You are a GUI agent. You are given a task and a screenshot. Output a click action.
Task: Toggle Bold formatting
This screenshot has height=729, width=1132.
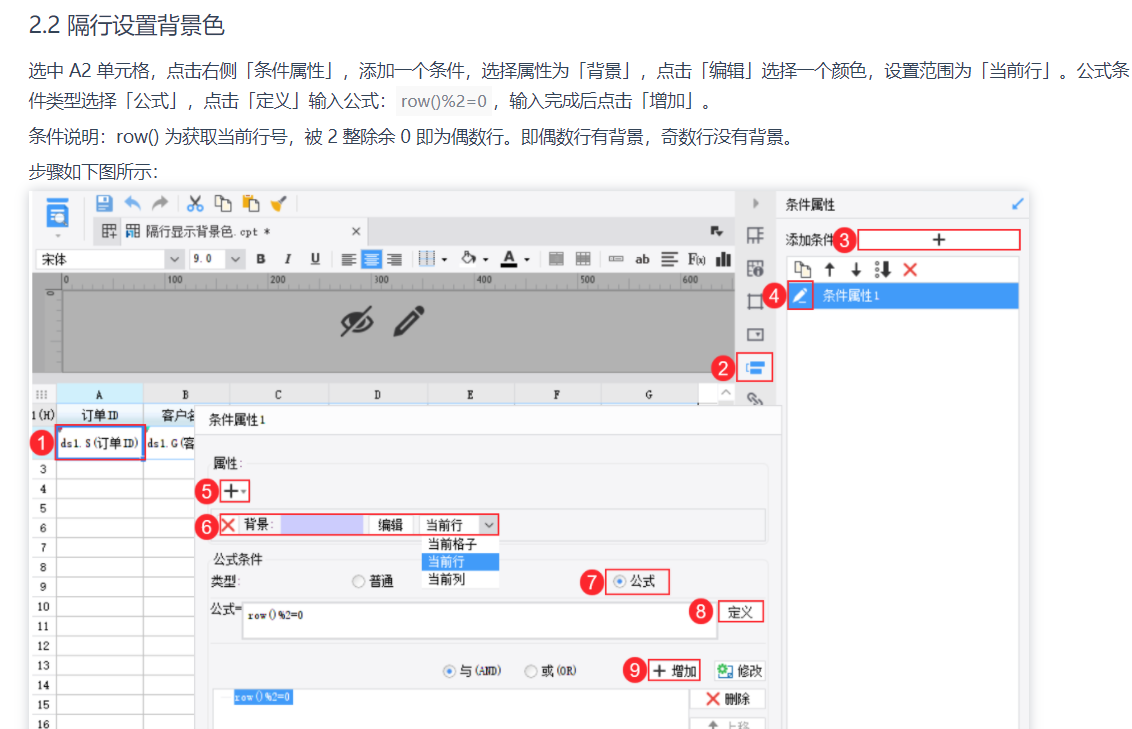coord(261,259)
